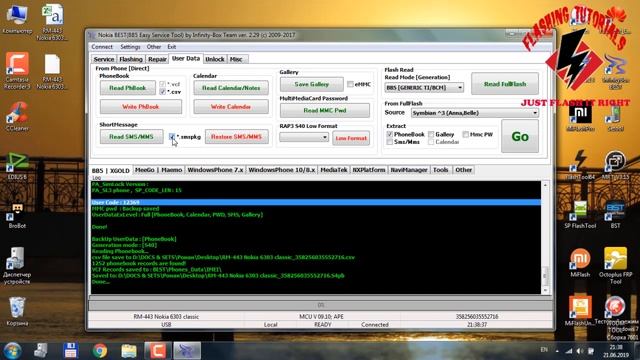Switch to MeeGo | Maemo tab

[158, 170]
